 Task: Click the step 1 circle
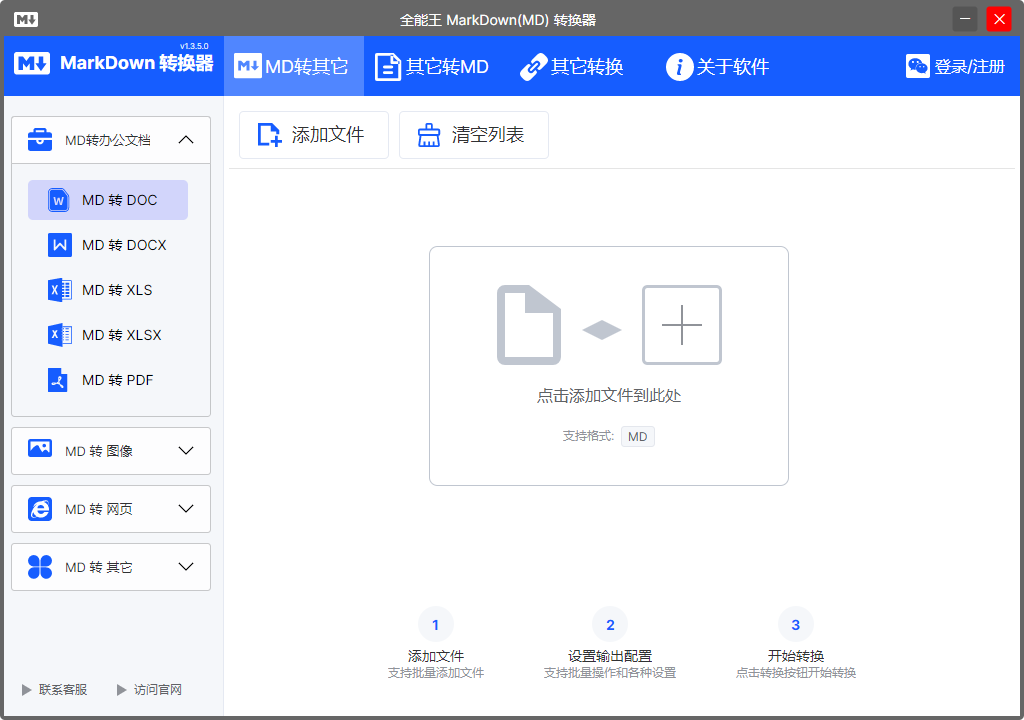pos(436,625)
